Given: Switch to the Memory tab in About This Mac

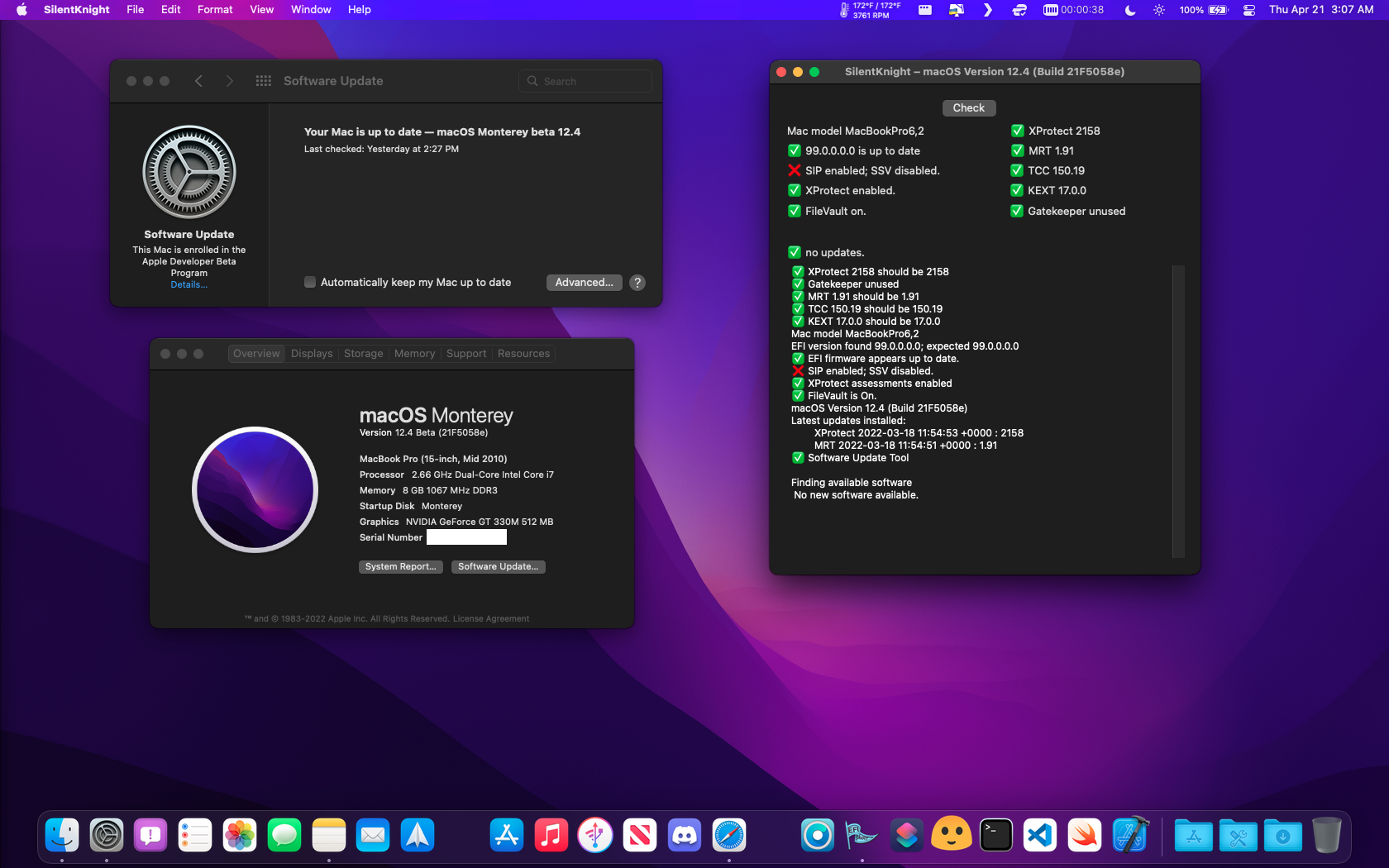Looking at the screenshot, I should click(414, 354).
